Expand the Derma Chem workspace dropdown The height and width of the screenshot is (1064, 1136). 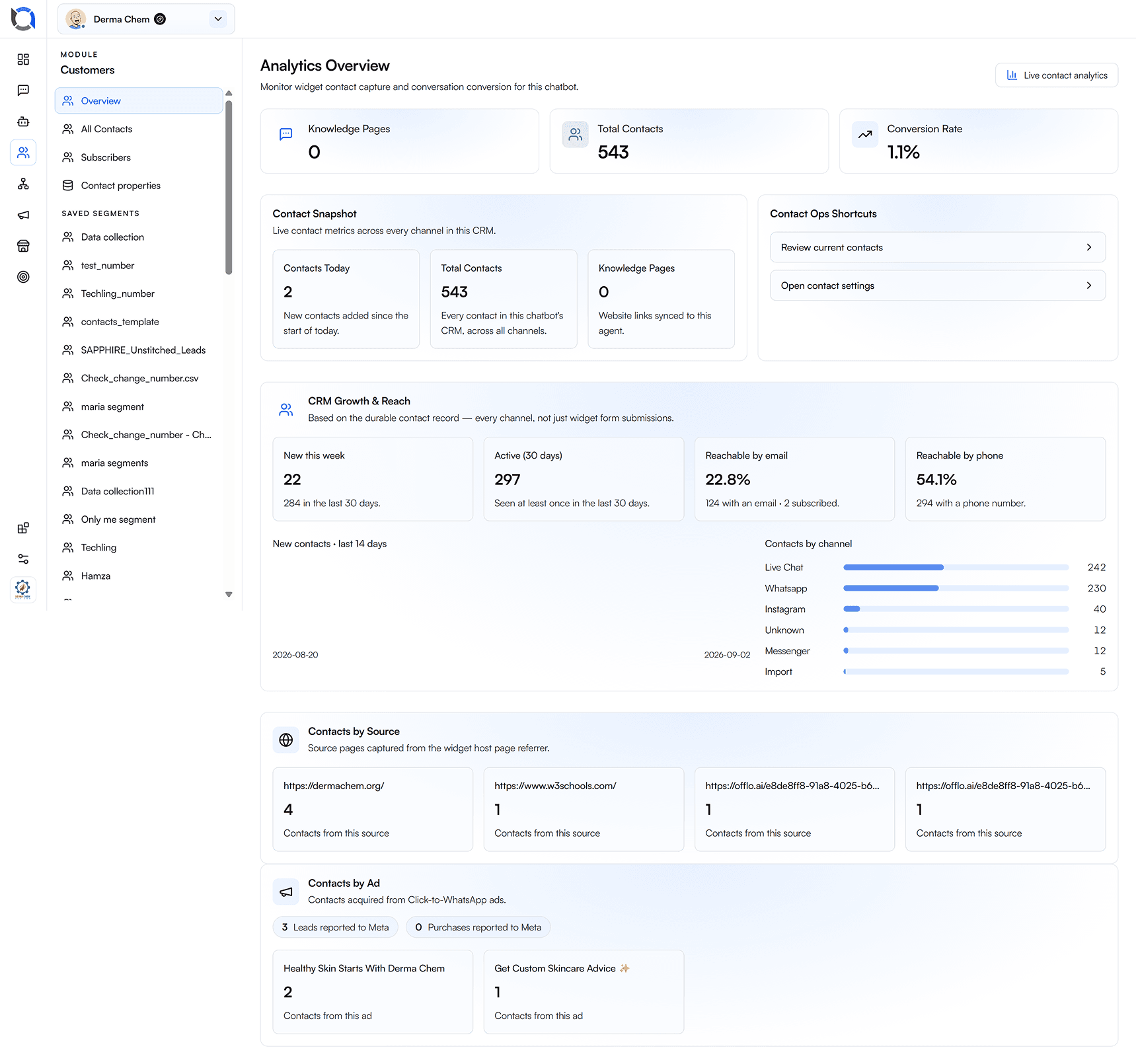(x=218, y=19)
